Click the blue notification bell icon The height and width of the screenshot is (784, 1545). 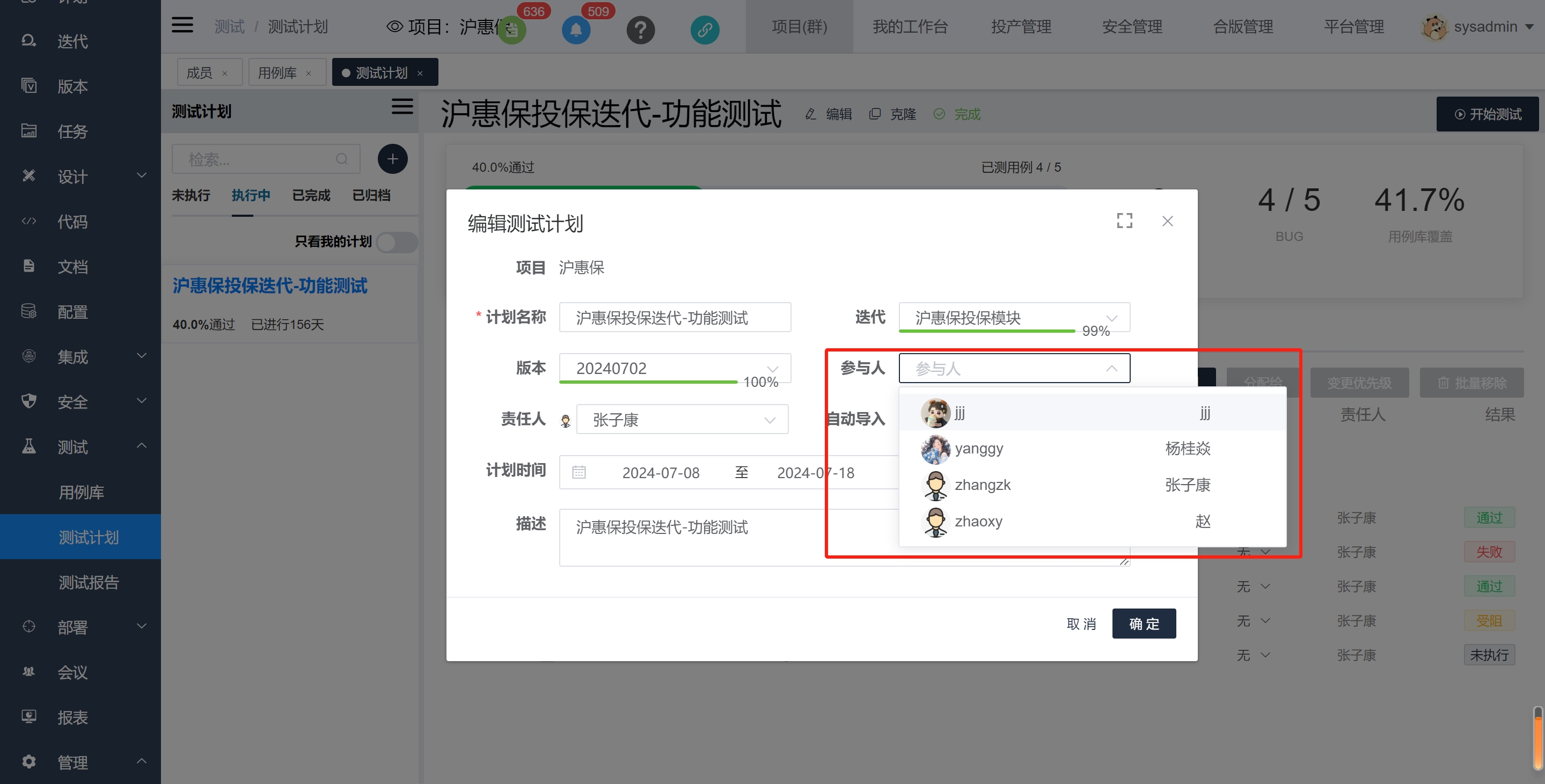click(x=575, y=30)
